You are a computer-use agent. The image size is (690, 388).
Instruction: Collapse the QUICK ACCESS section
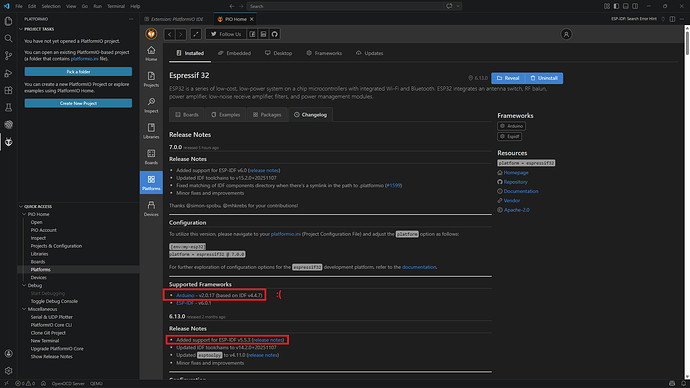click(21, 206)
